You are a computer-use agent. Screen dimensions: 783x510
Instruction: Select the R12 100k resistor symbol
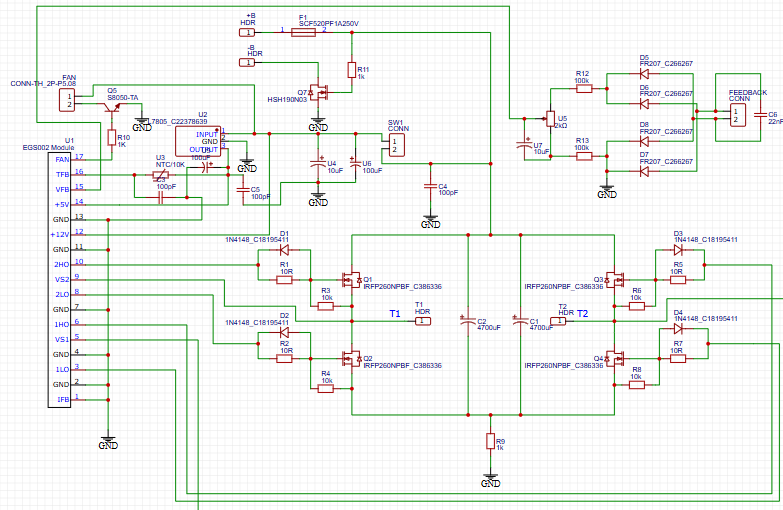tap(584, 89)
